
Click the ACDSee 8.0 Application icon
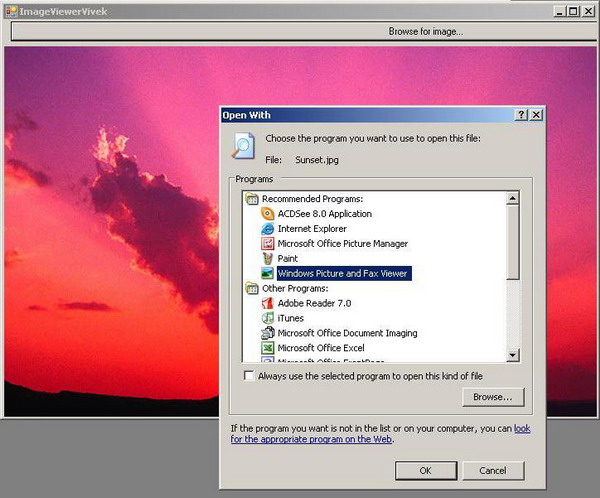(x=267, y=214)
